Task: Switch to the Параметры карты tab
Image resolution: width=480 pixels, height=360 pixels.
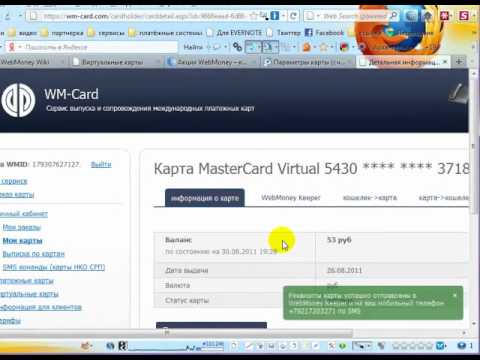Action: (x=308, y=62)
